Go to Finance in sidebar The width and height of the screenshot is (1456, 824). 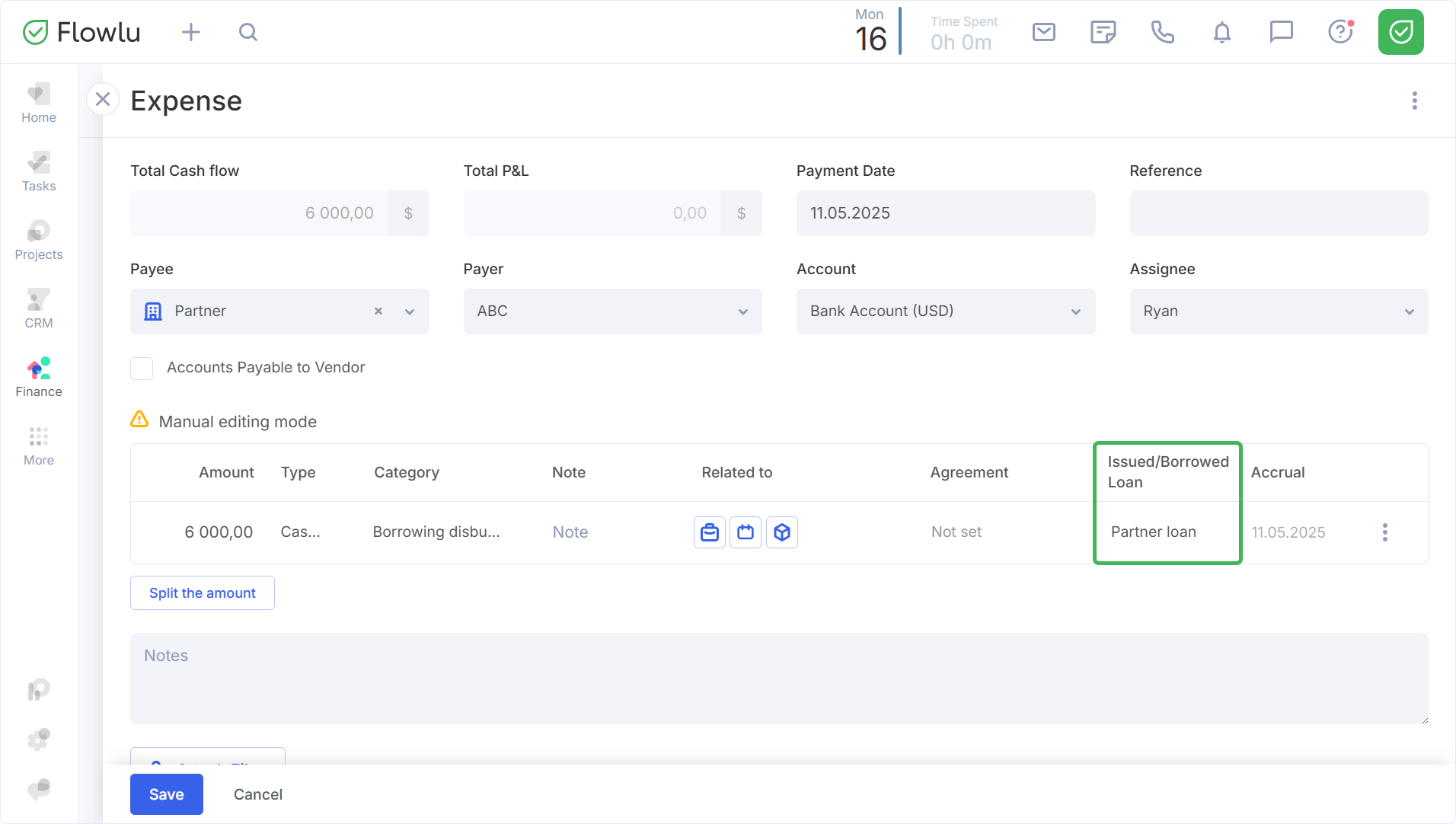point(39,378)
